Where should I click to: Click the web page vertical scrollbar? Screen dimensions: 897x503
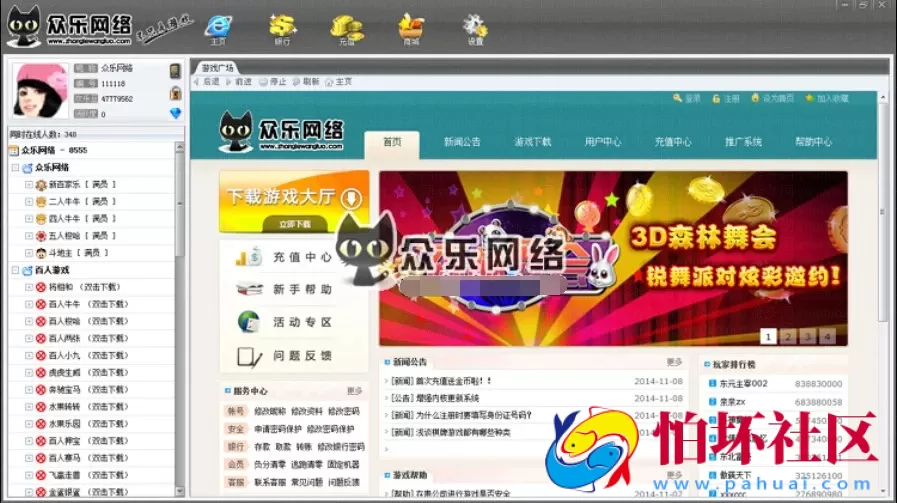coord(883,212)
